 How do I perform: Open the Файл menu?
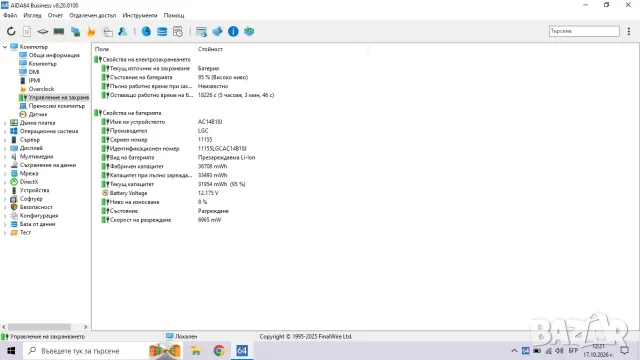10,16
